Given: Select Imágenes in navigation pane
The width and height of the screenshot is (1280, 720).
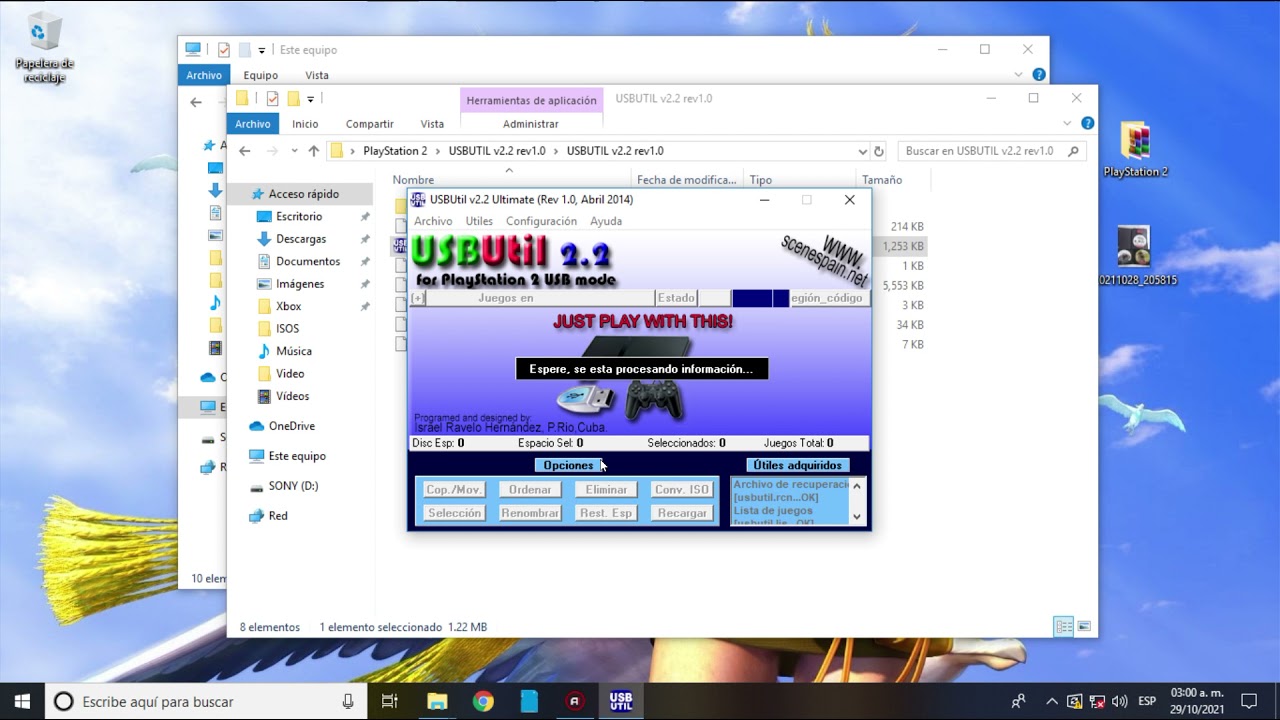Looking at the screenshot, I should [300, 284].
